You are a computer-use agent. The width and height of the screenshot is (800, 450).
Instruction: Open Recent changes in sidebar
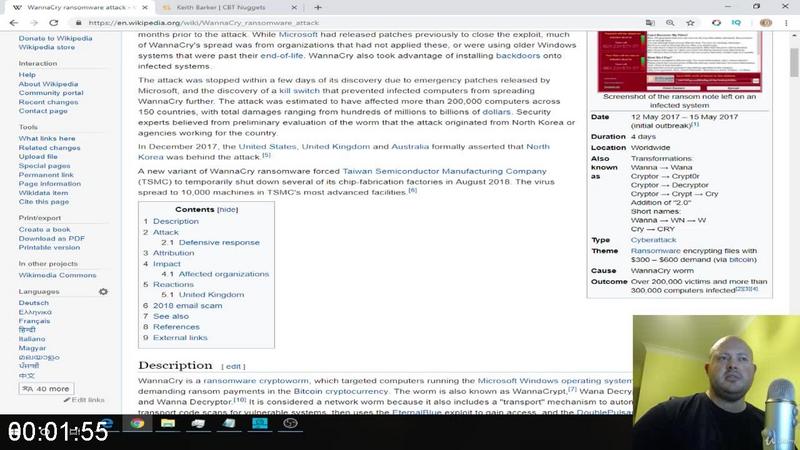[x=48, y=102]
